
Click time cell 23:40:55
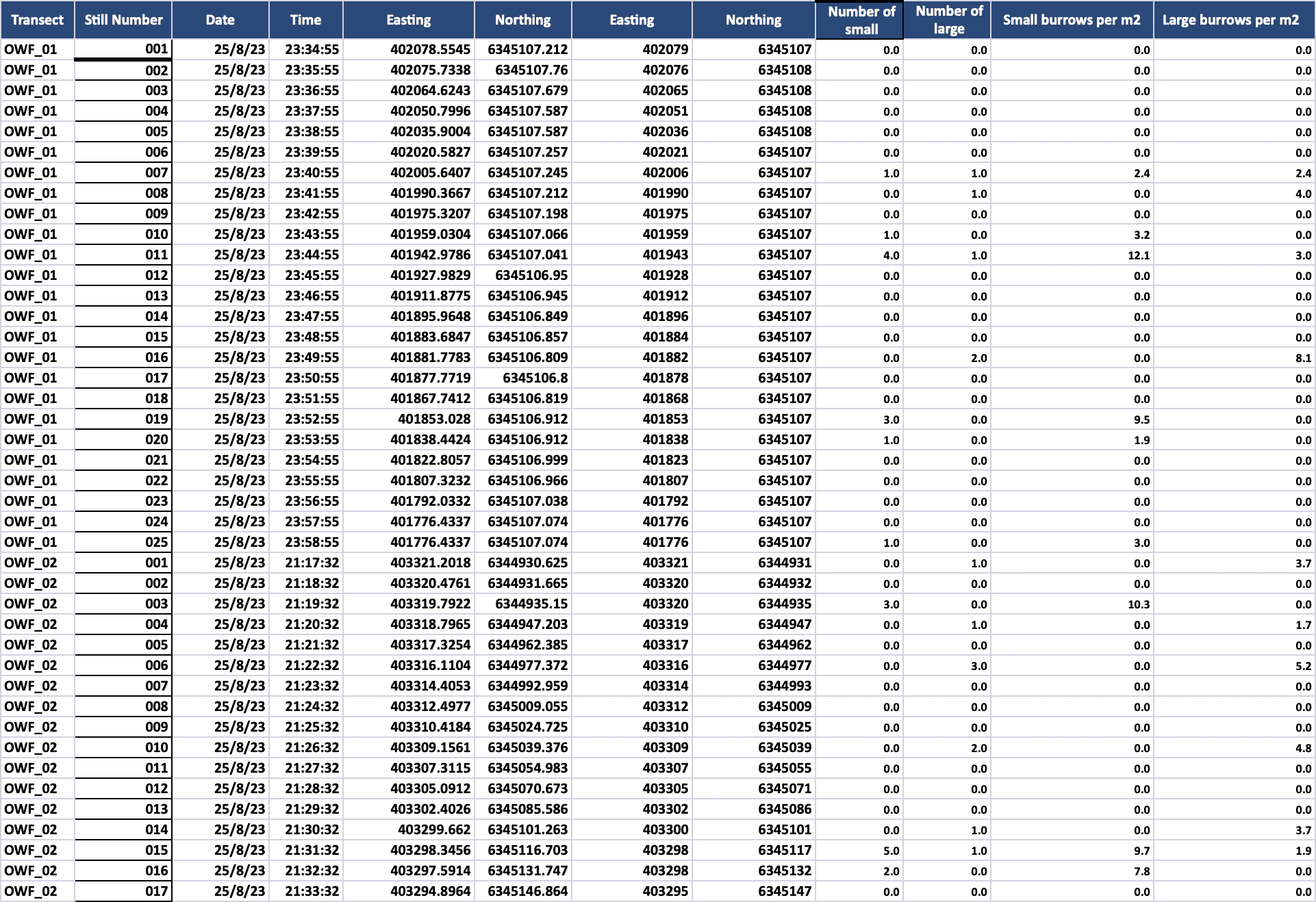(305, 172)
